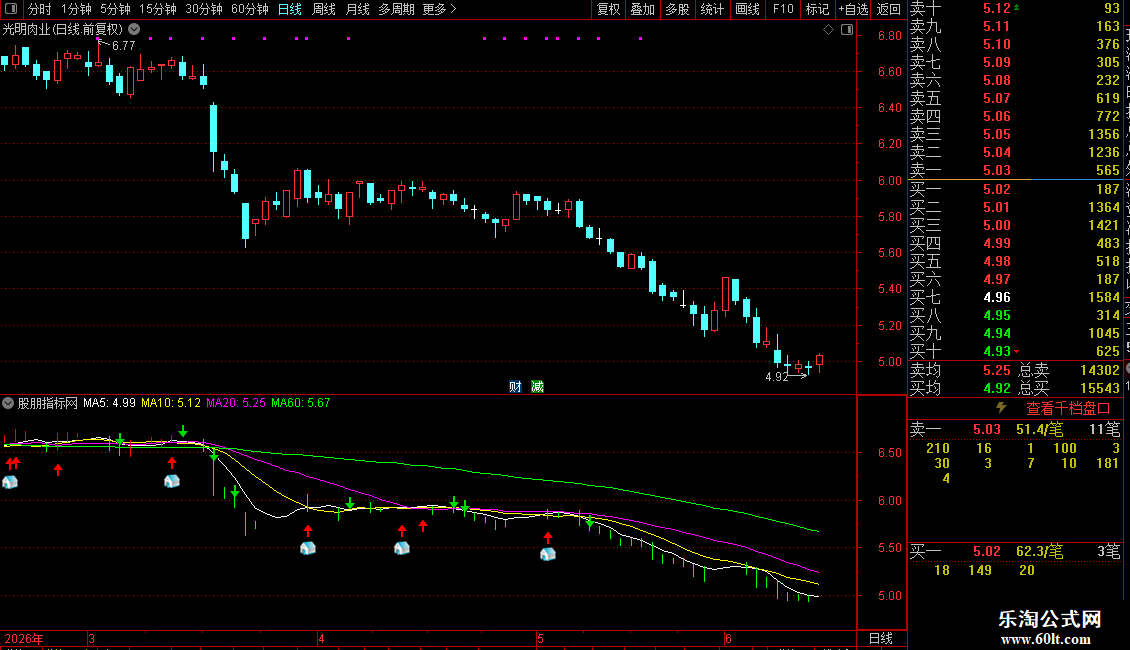Click the 日线 label at bottom right
1130x650 pixels.
(x=881, y=638)
